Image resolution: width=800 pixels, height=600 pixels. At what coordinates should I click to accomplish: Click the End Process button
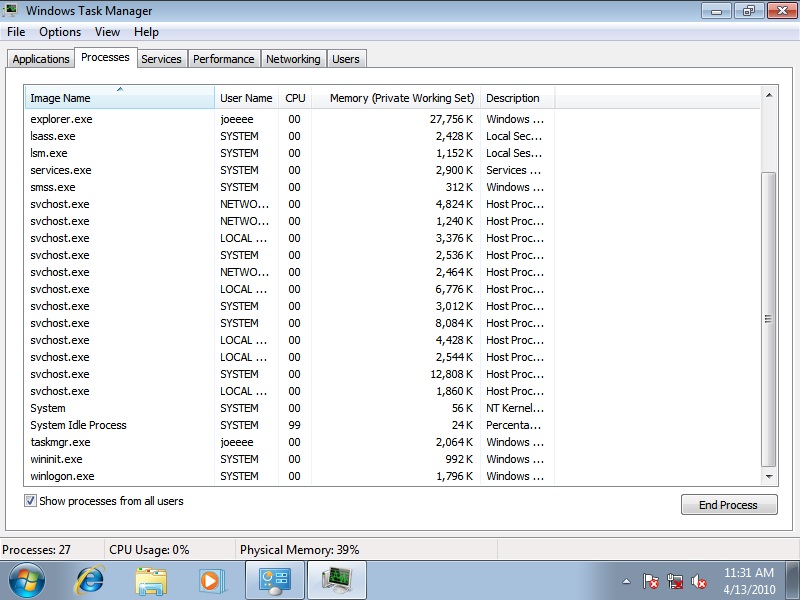pos(729,505)
